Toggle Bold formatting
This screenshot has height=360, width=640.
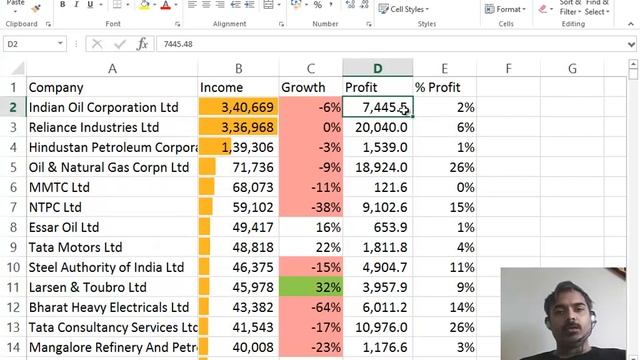(62, 4)
